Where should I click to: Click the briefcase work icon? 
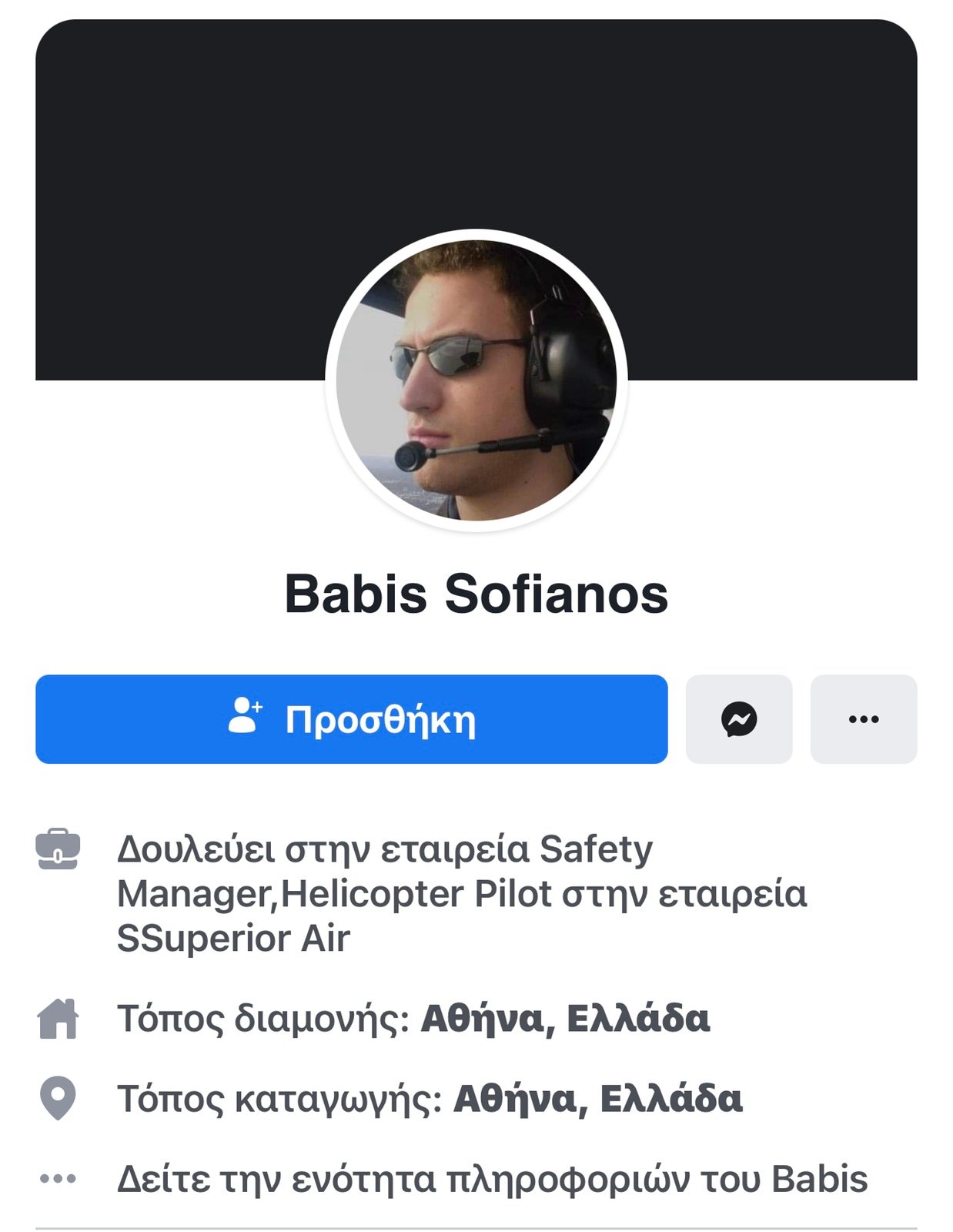click(x=58, y=849)
